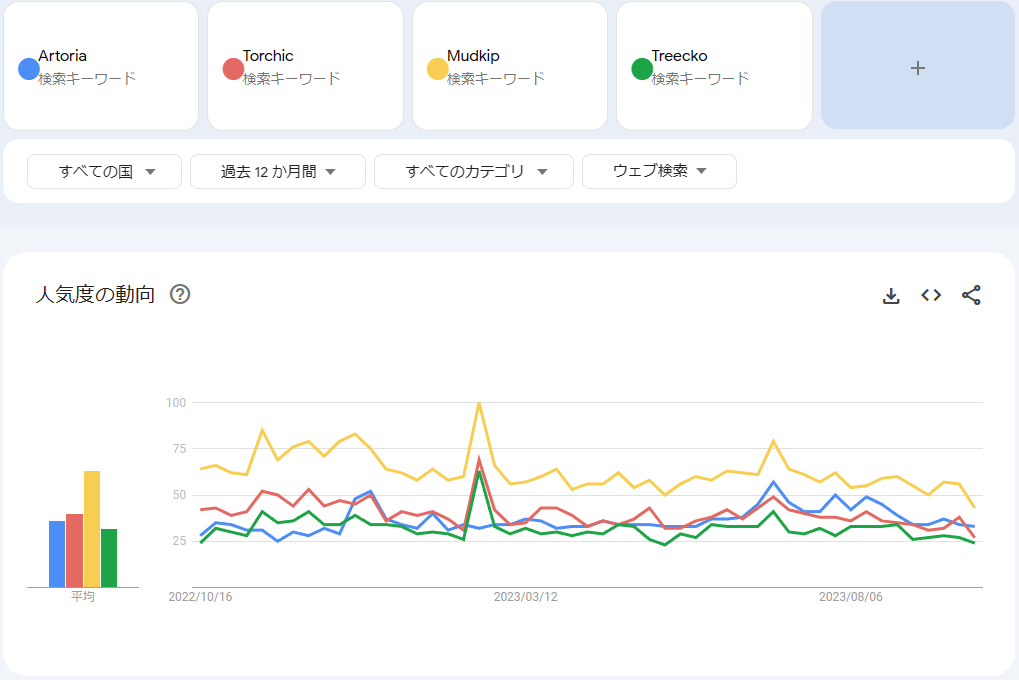This screenshot has width=1019, height=680.
Task: Share the interest over time chart
Action: (971, 295)
